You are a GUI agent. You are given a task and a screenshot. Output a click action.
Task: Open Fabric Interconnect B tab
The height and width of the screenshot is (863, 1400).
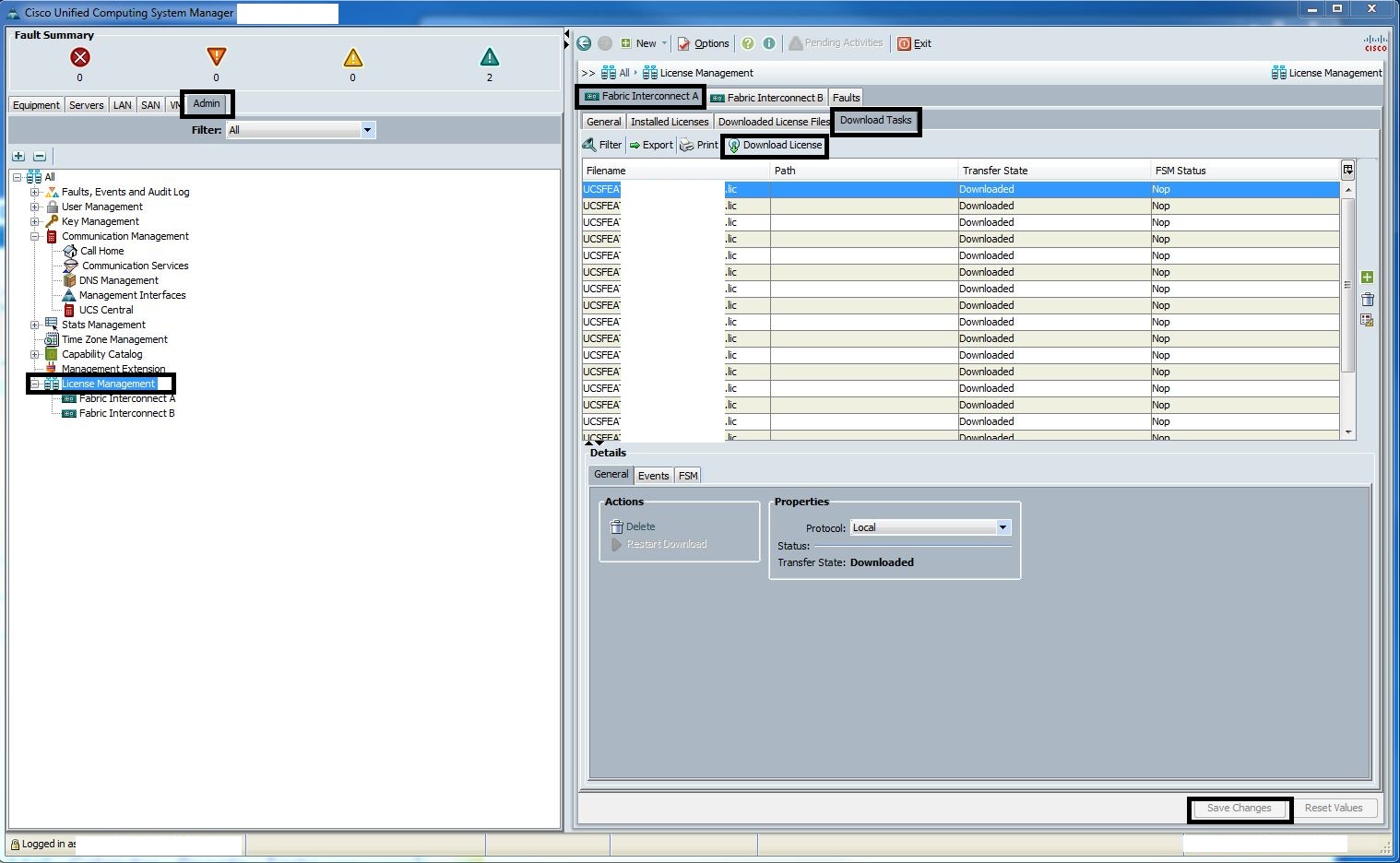[x=766, y=98]
